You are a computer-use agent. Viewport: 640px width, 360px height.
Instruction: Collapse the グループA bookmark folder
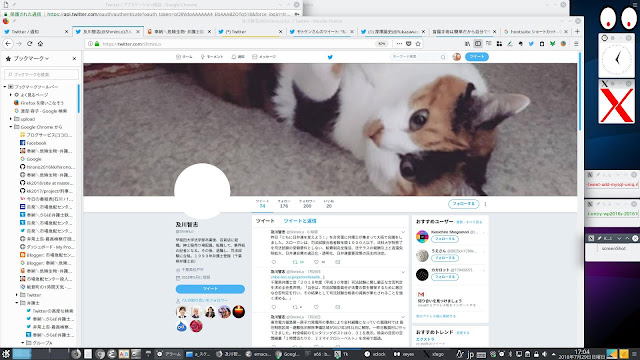[23, 343]
